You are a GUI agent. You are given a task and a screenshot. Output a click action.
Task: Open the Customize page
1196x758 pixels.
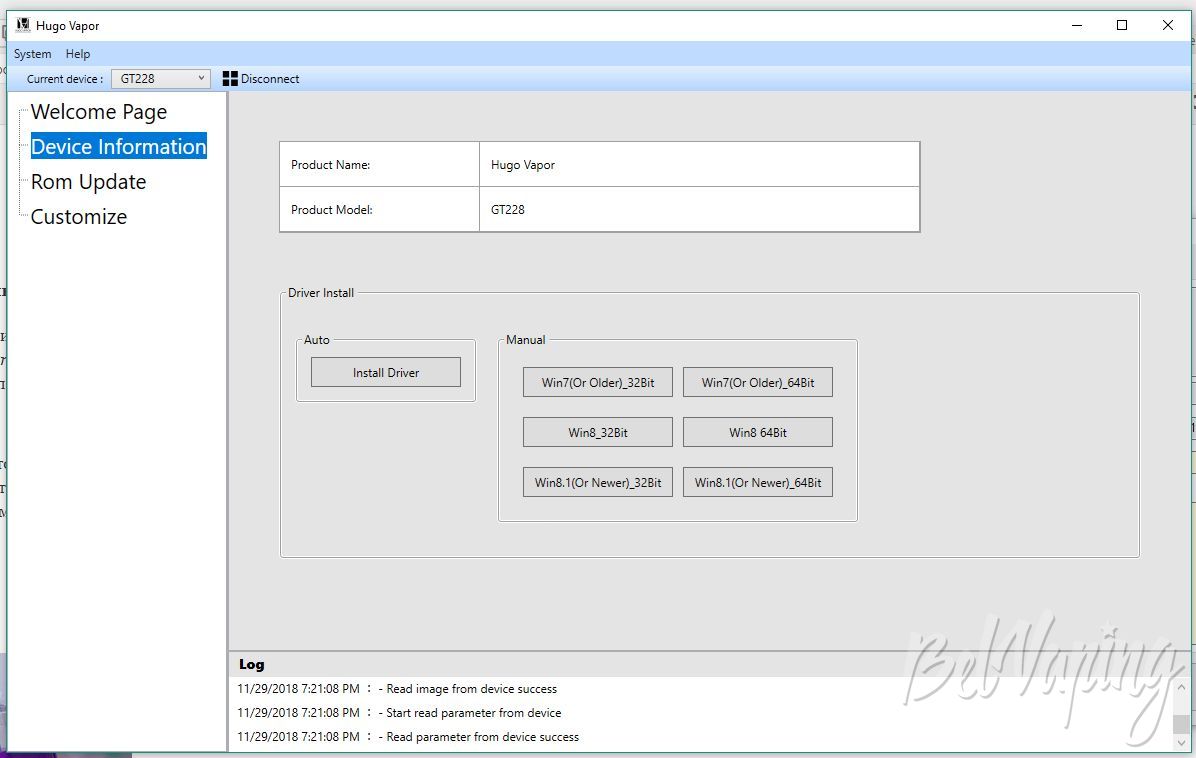point(79,217)
